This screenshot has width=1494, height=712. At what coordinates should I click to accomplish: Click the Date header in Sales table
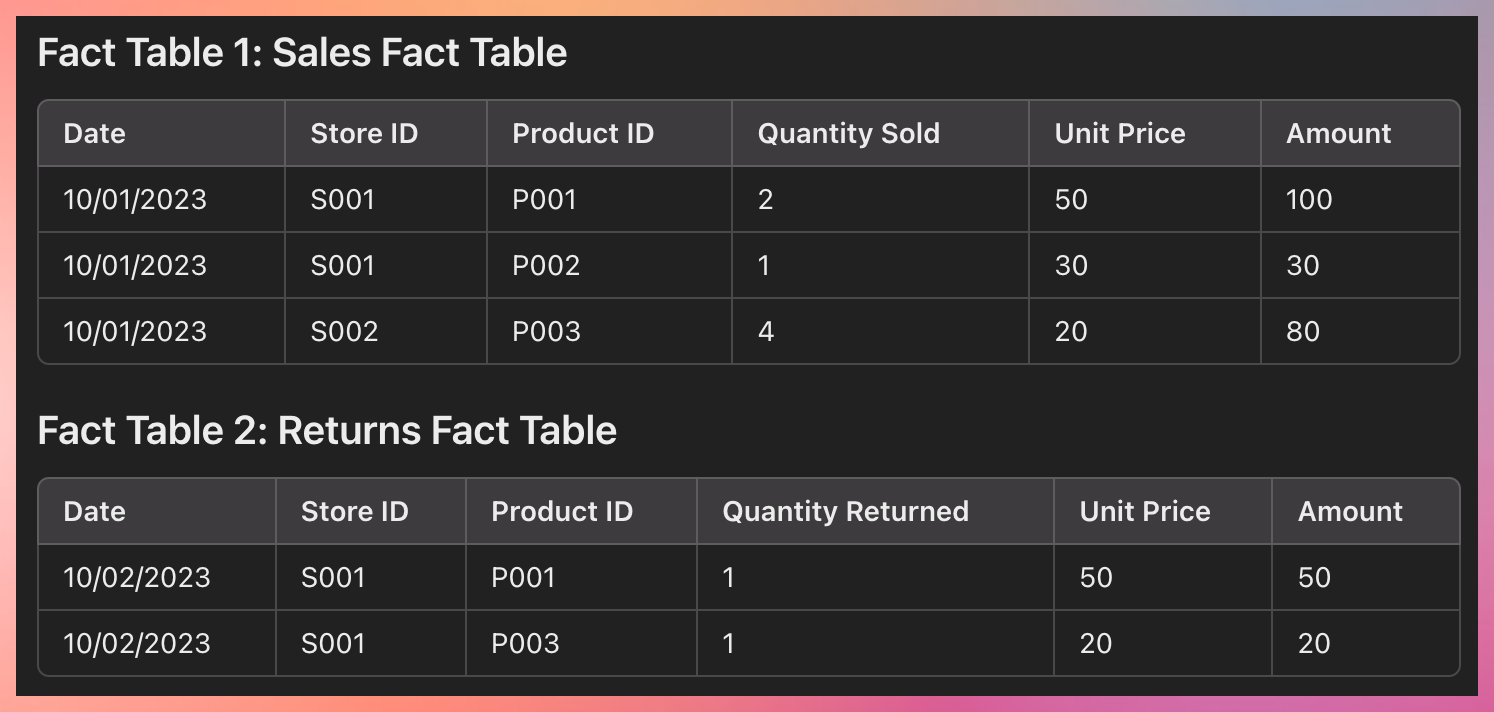pyautogui.click(x=94, y=134)
